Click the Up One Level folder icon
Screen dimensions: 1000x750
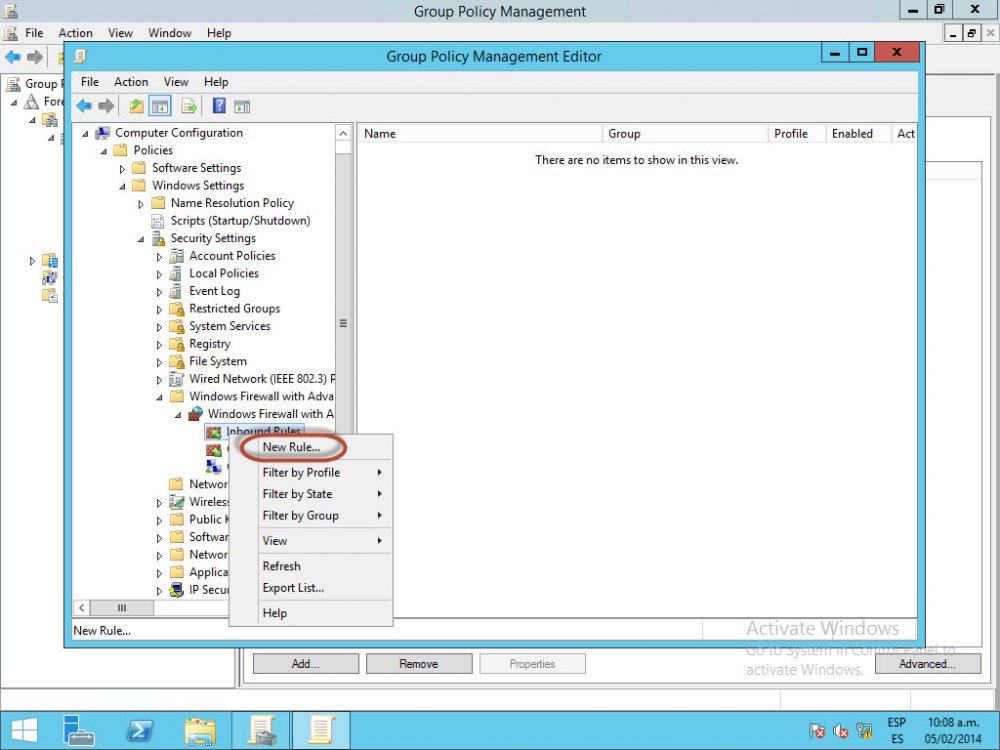[136, 106]
